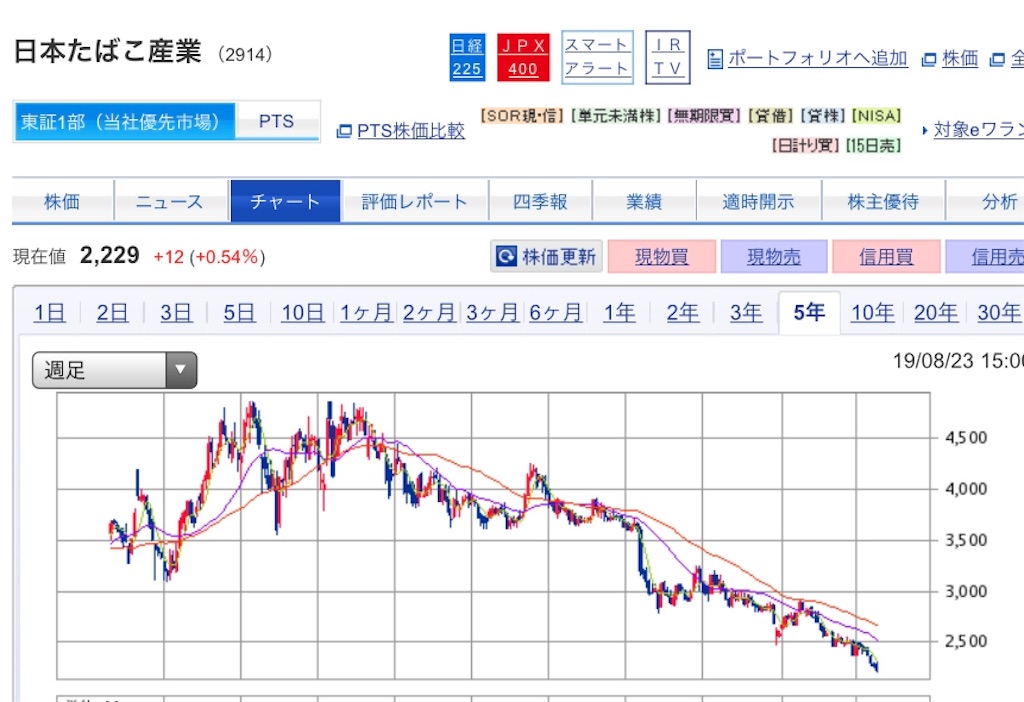This screenshot has height=702, width=1024.
Task: Select the active 5年 period tab
Action: 809,313
